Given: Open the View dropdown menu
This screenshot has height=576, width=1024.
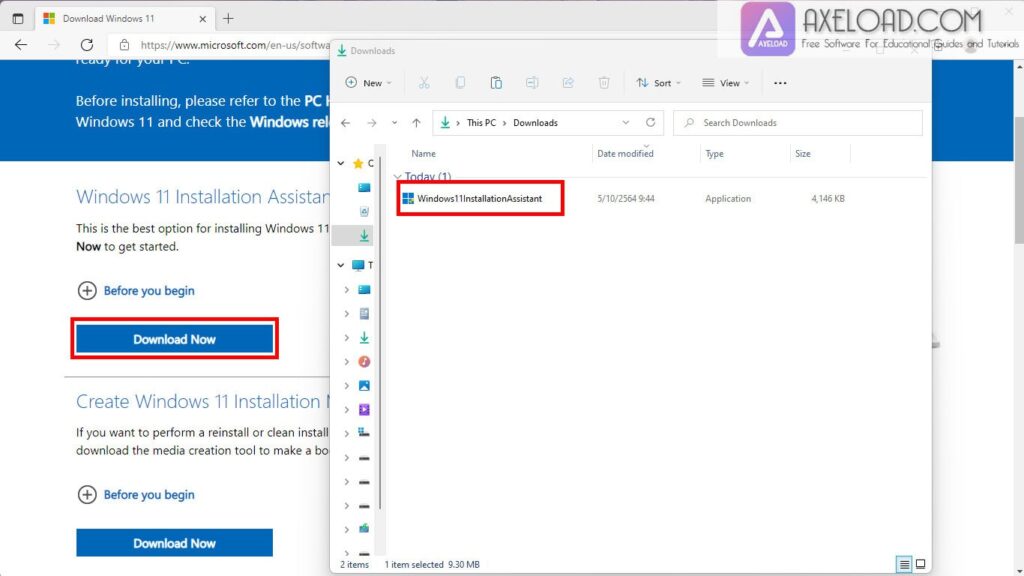Looking at the screenshot, I should coord(725,83).
